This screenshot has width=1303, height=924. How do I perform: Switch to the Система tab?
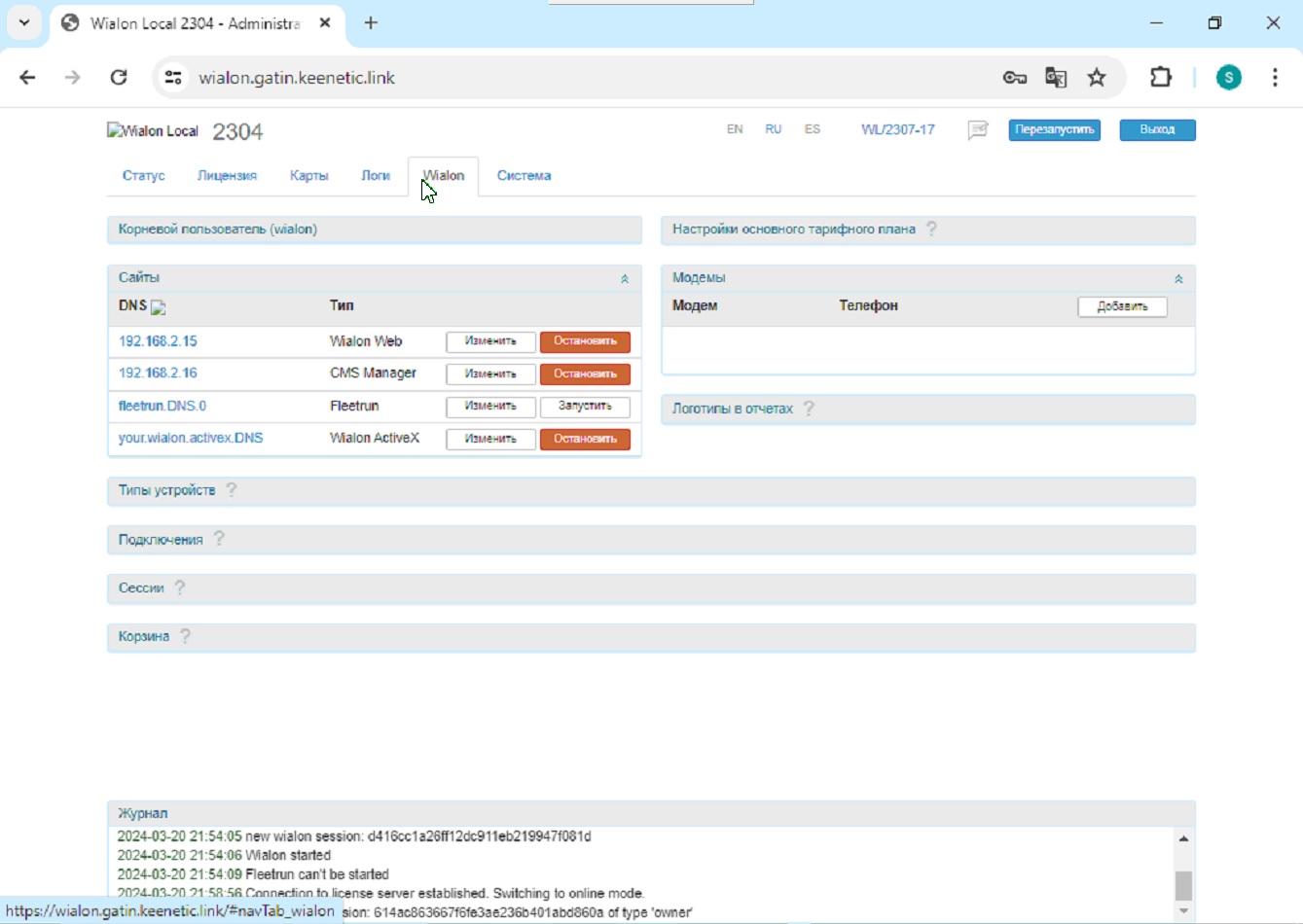524,176
